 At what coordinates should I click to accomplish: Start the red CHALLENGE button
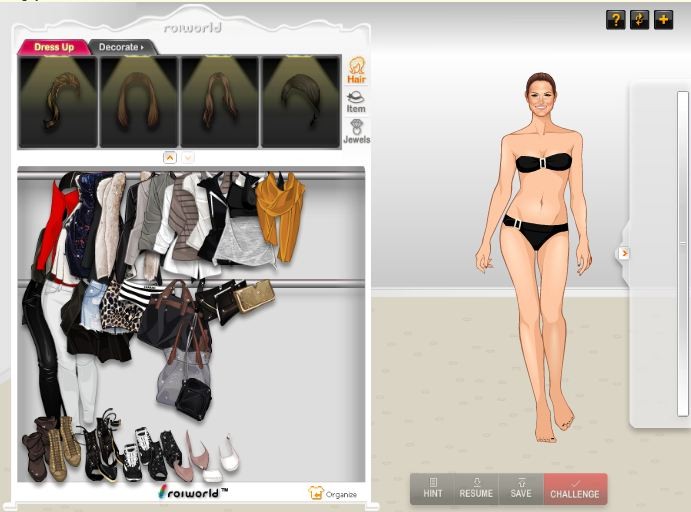[x=575, y=488]
